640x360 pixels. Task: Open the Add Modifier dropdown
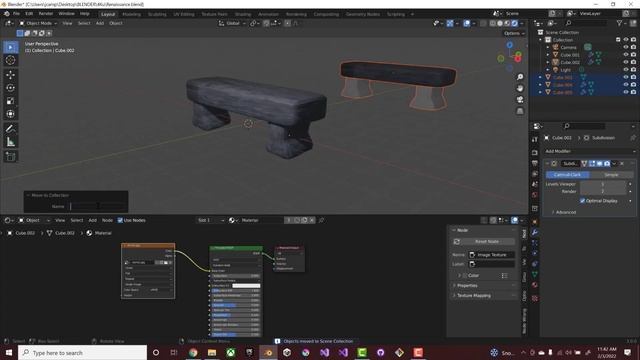click(590, 151)
